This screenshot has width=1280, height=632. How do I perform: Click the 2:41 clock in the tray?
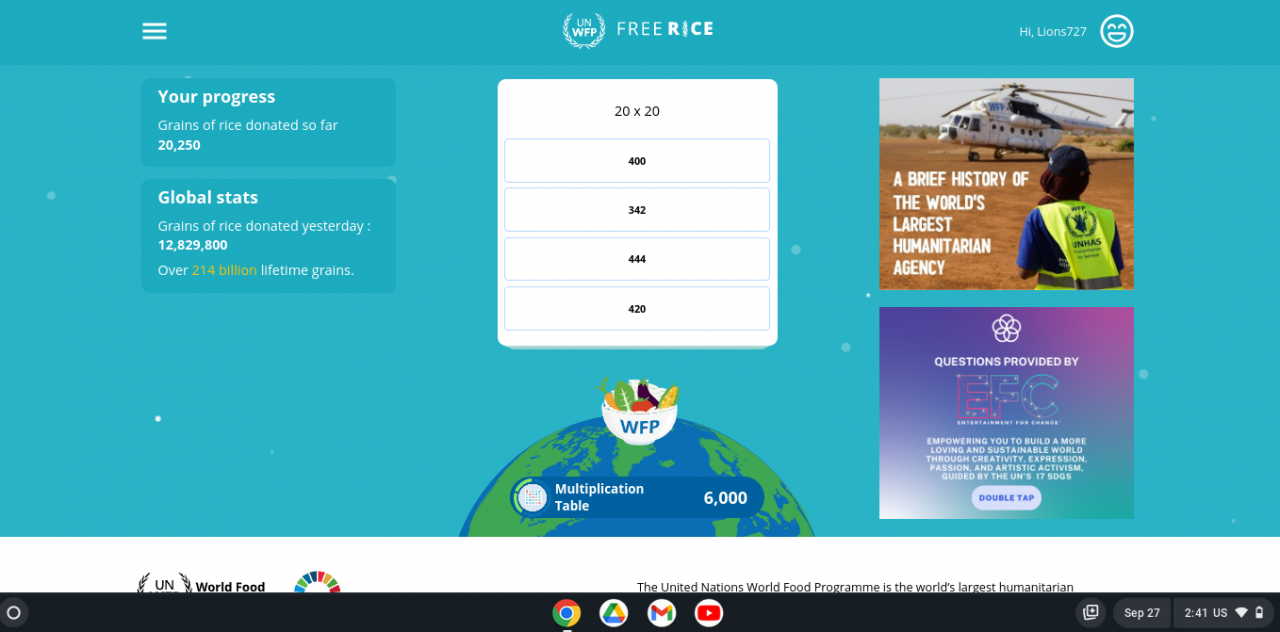point(1196,613)
